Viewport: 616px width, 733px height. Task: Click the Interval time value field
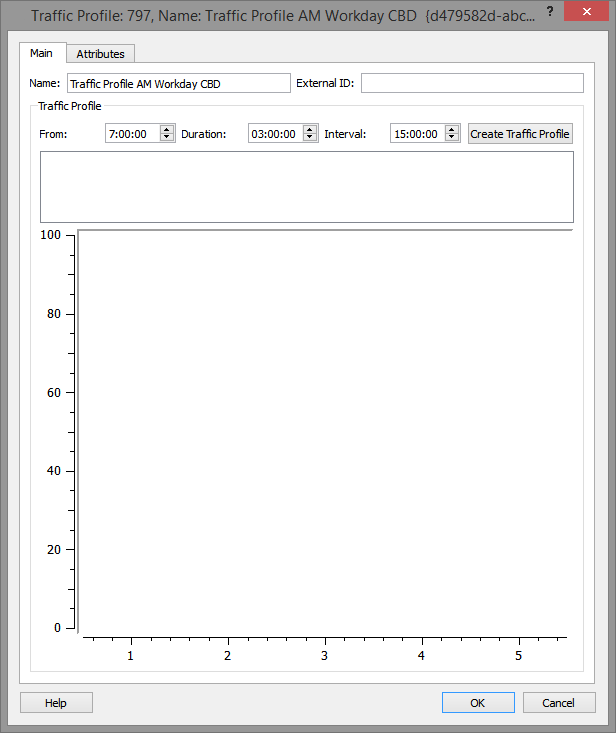click(416, 134)
